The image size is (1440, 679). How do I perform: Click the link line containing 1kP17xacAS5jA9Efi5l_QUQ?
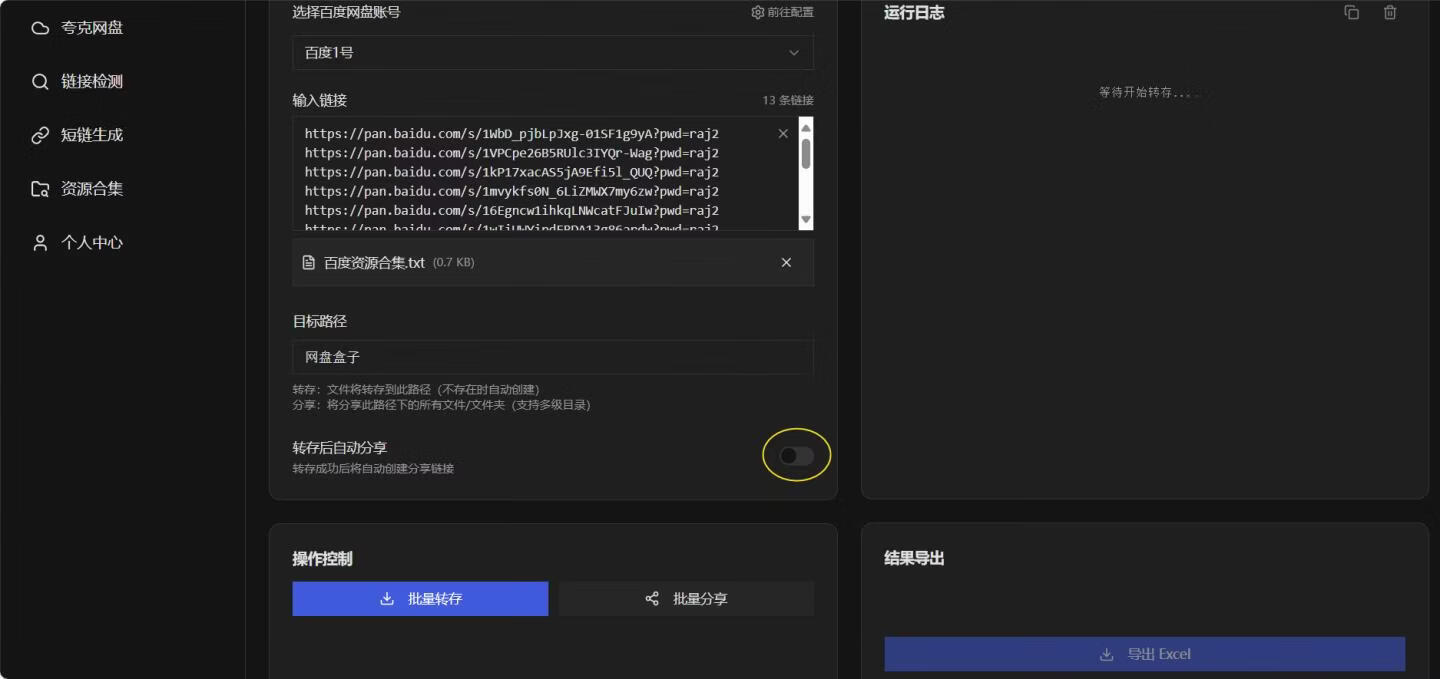click(x=512, y=172)
